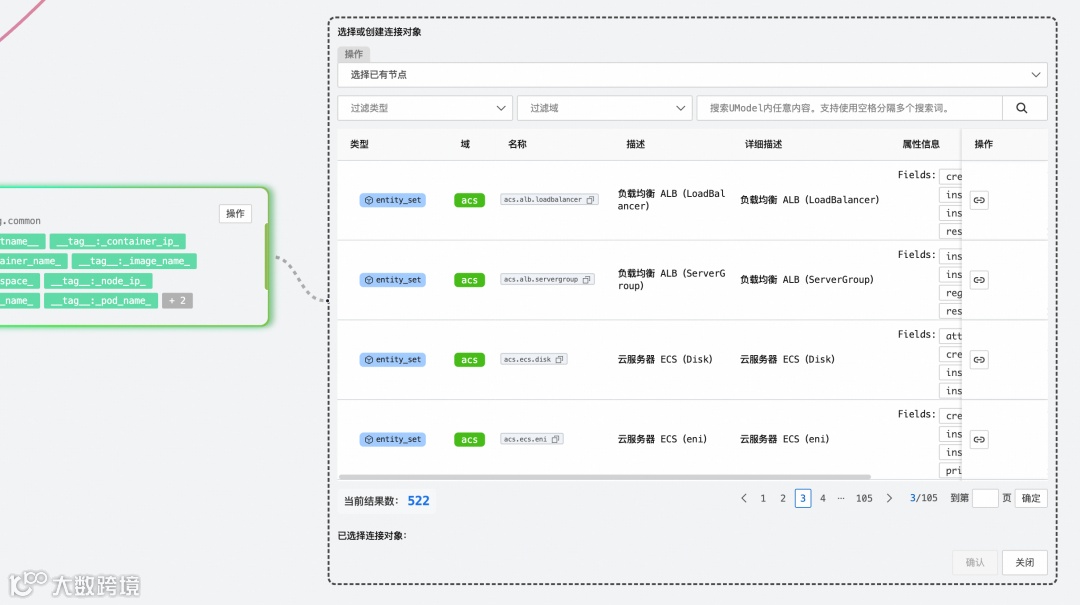Click the magnifier search button
Viewport: 1080px width, 605px height.
pos(1024,108)
